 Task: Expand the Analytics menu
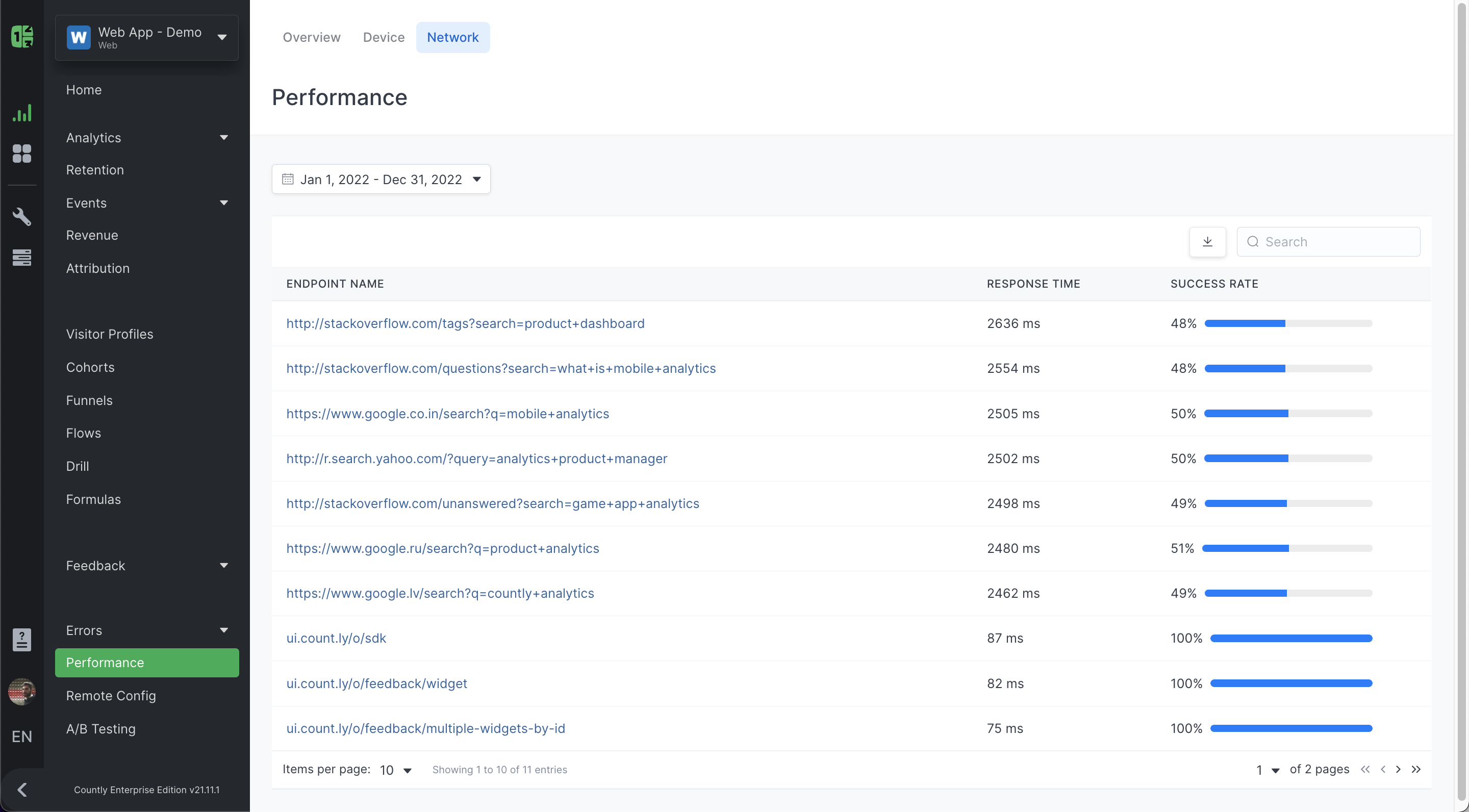pos(146,138)
